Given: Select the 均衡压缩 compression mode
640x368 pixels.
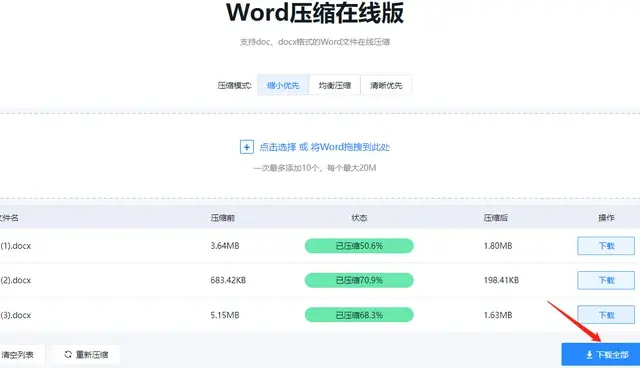Looking at the screenshot, I should 335,85.
